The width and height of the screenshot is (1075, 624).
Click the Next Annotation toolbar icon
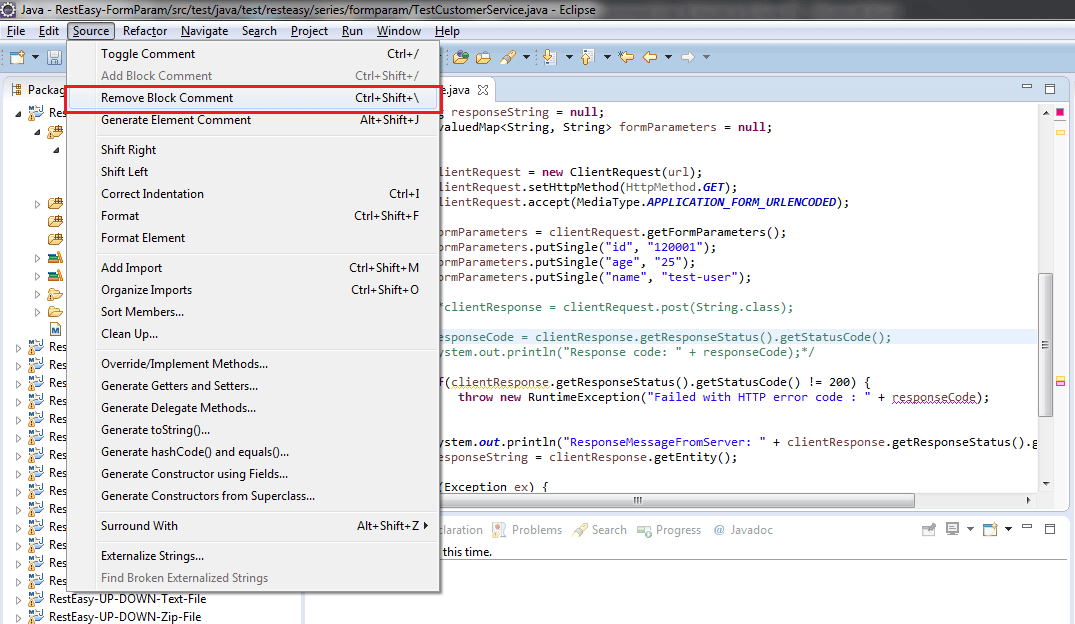tap(549, 57)
